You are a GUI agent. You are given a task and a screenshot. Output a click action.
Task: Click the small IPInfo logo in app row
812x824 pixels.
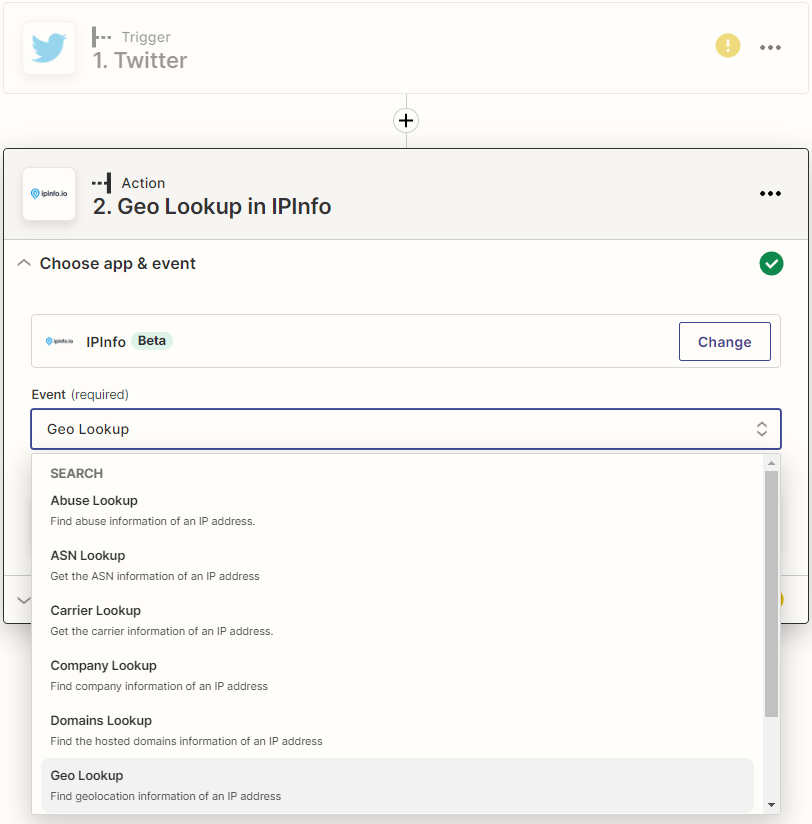click(x=59, y=341)
